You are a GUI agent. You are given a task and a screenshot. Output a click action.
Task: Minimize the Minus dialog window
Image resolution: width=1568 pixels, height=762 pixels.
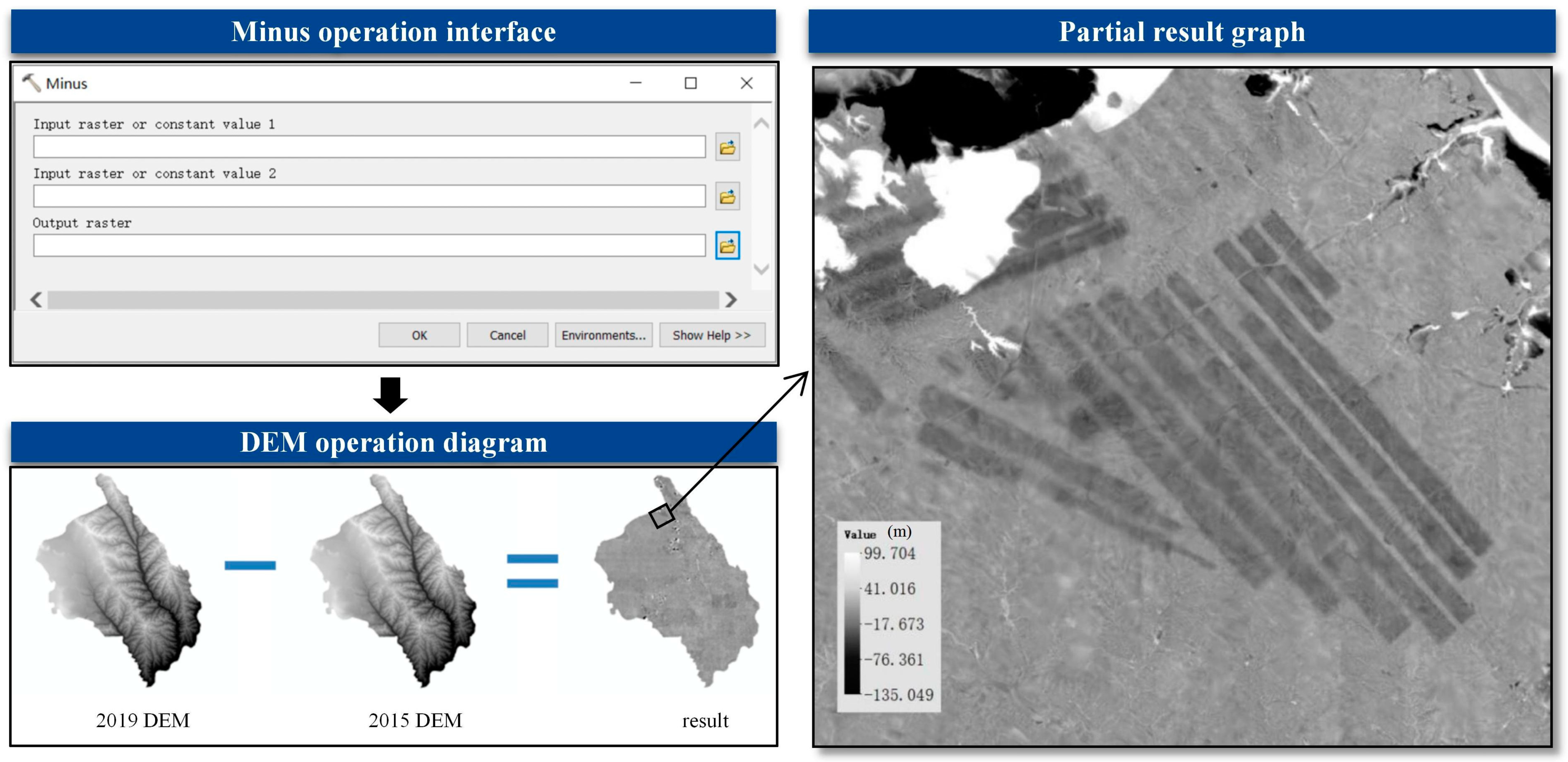coord(635,83)
